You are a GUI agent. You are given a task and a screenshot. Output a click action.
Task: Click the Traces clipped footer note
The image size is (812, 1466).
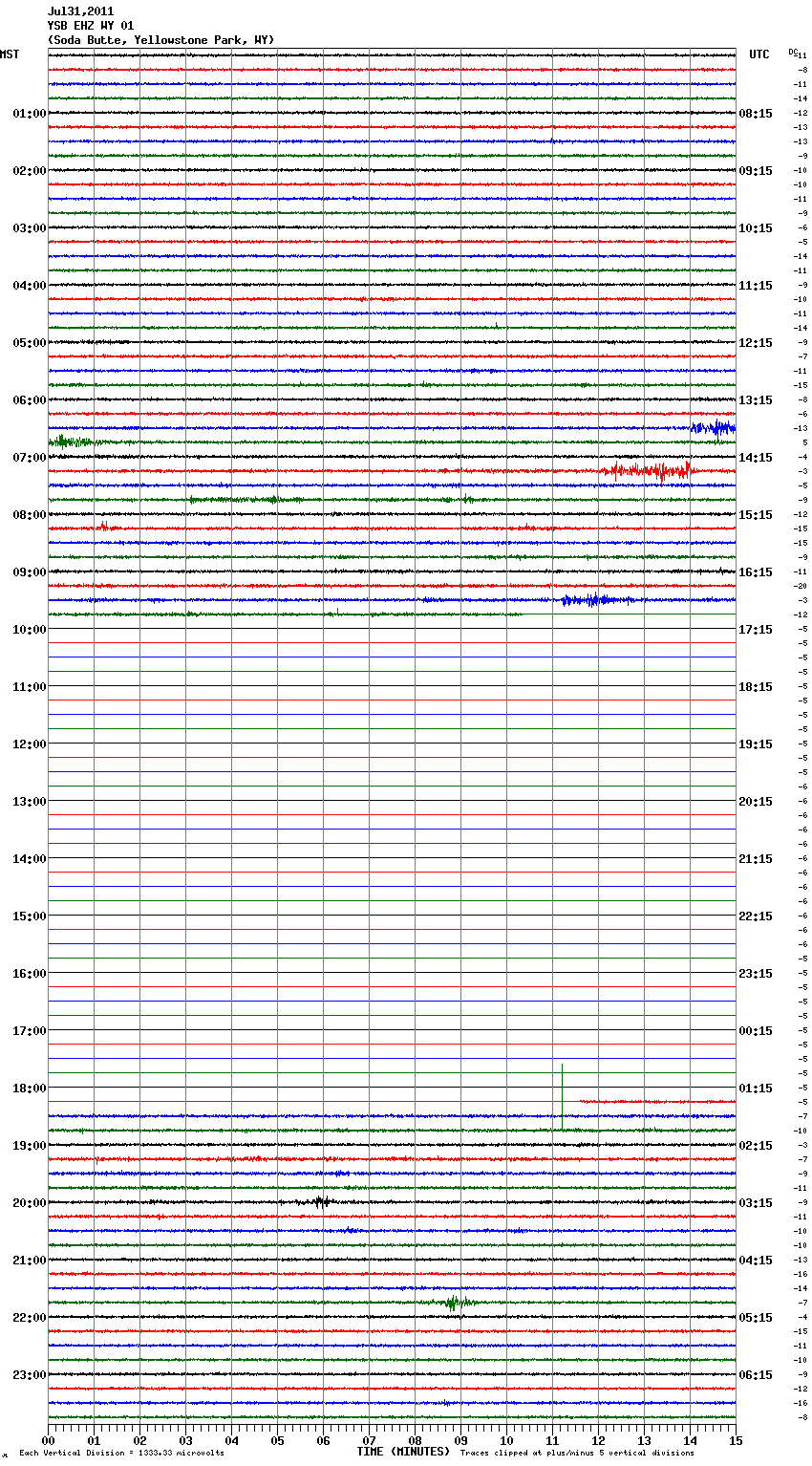point(577,1453)
